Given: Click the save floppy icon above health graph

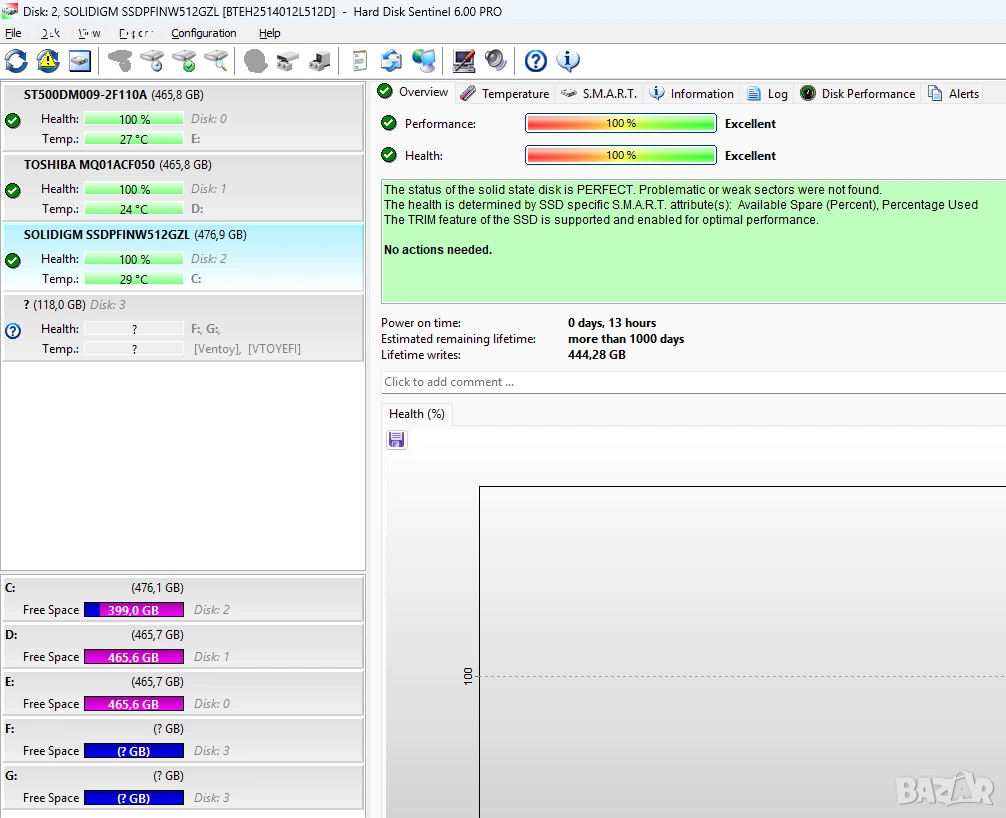Looking at the screenshot, I should tap(397, 440).
